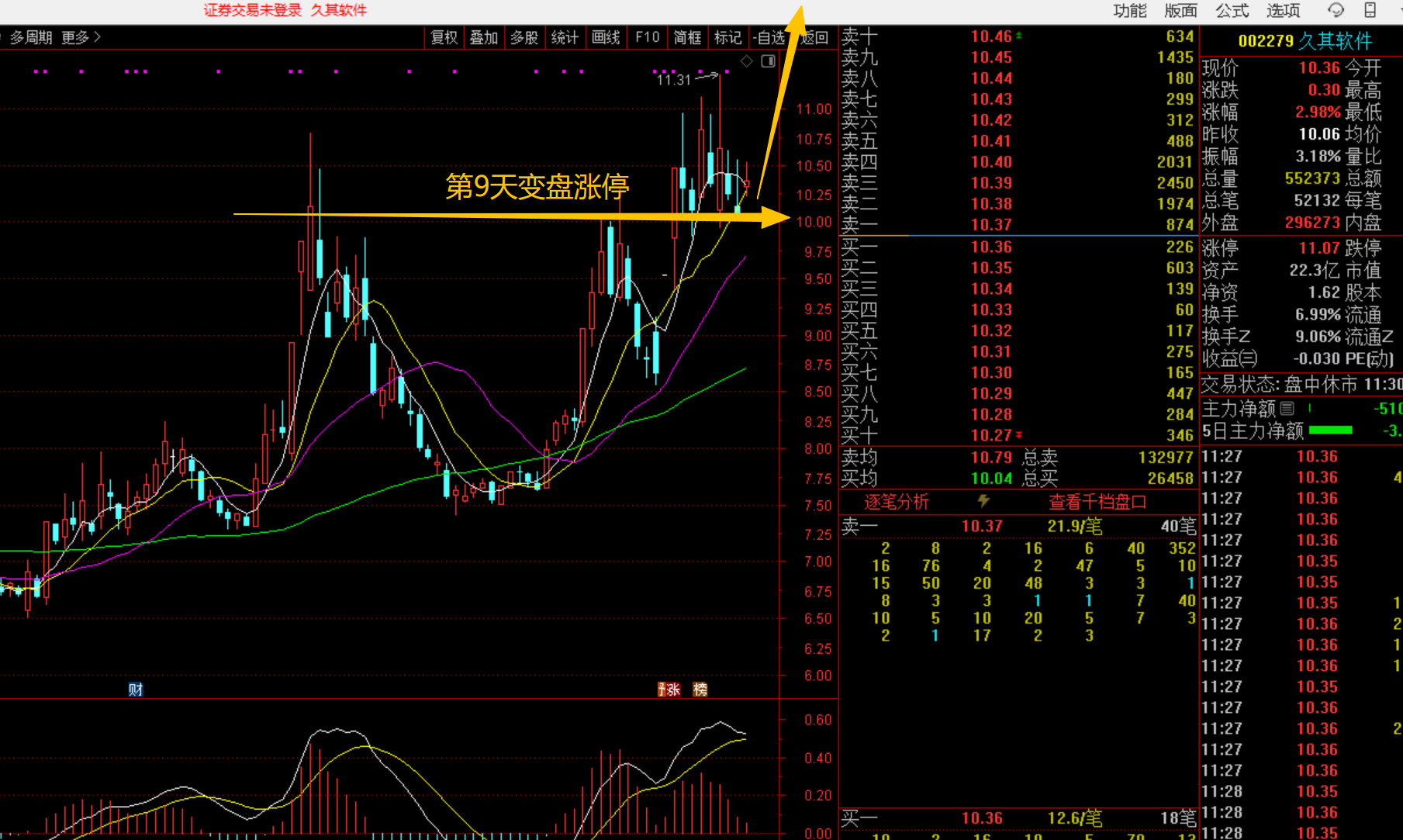
Task: Click the red 久其软件 title text
Action: 339,10
